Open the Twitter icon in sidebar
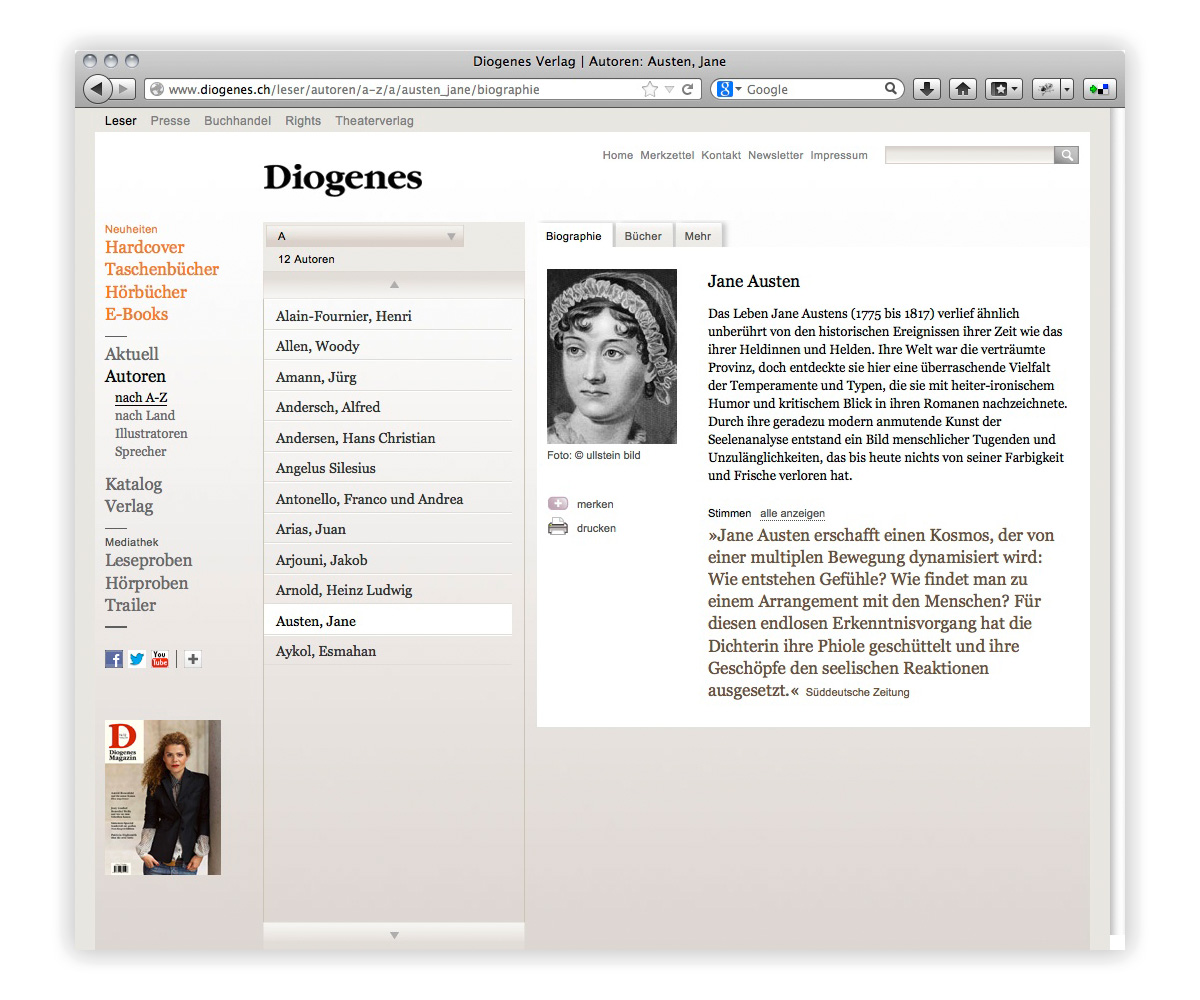The width and height of the screenshot is (1200, 1000). [137, 659]
